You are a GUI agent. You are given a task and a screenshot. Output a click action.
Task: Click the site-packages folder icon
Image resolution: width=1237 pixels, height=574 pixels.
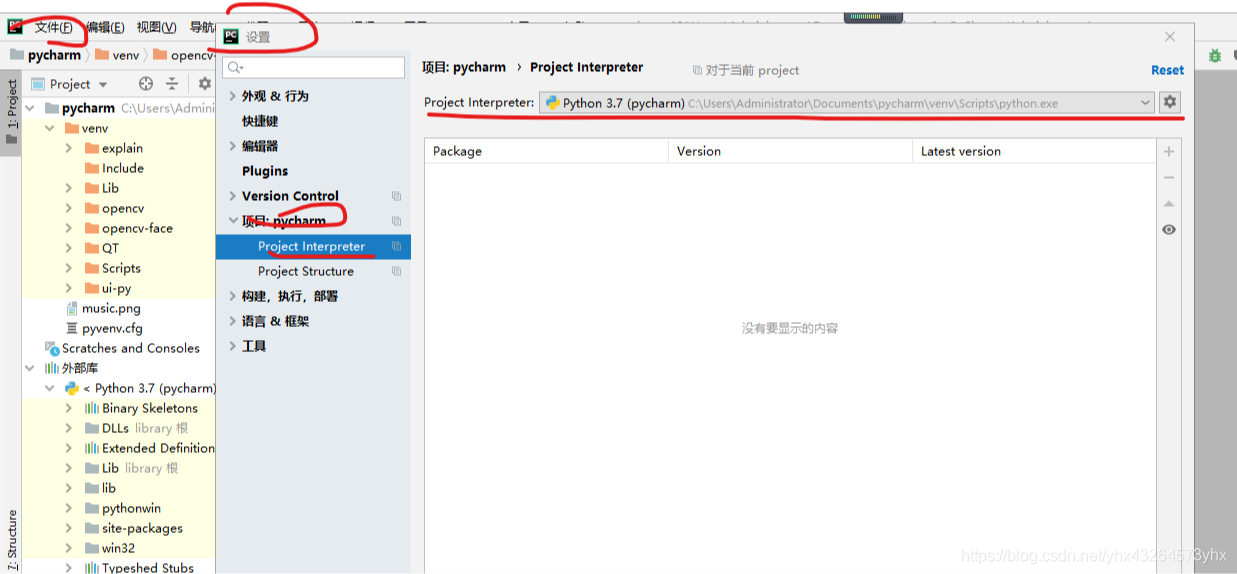(x=92, y=528)
